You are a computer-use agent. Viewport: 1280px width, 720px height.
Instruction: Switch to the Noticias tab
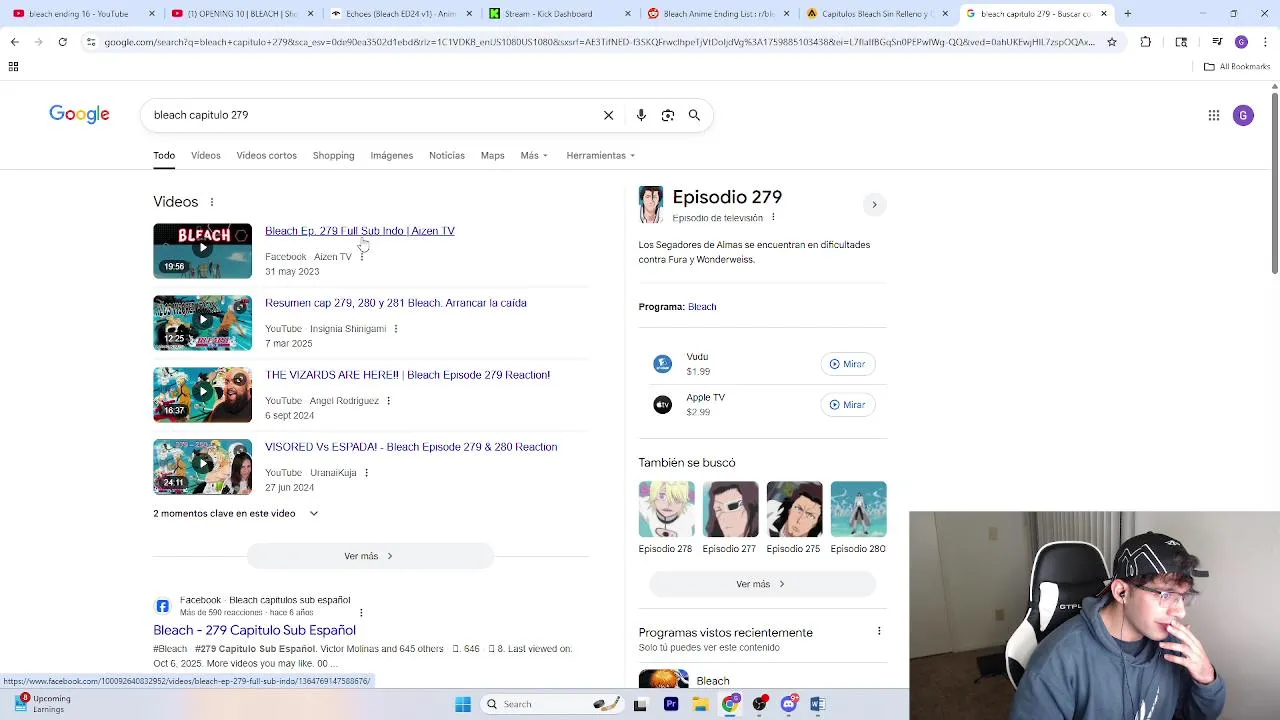(x=447, y=155)
